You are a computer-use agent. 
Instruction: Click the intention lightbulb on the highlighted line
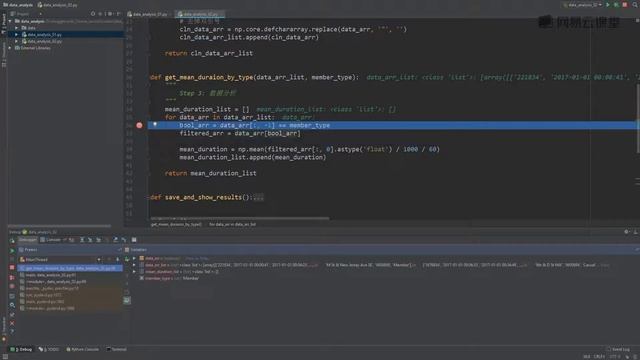[155, 124]
